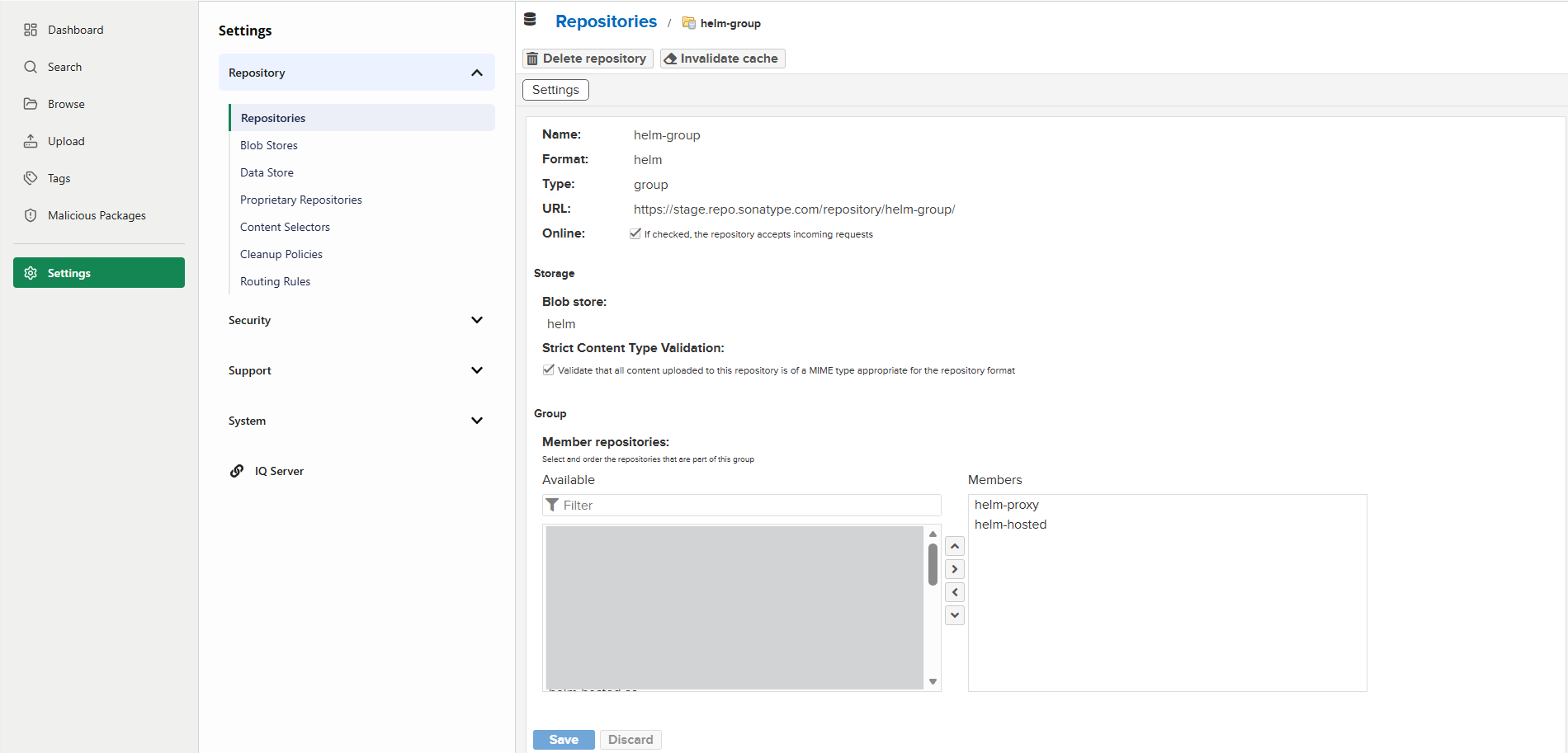
Task: Click Delete repository button
Action: click(588, 59)
